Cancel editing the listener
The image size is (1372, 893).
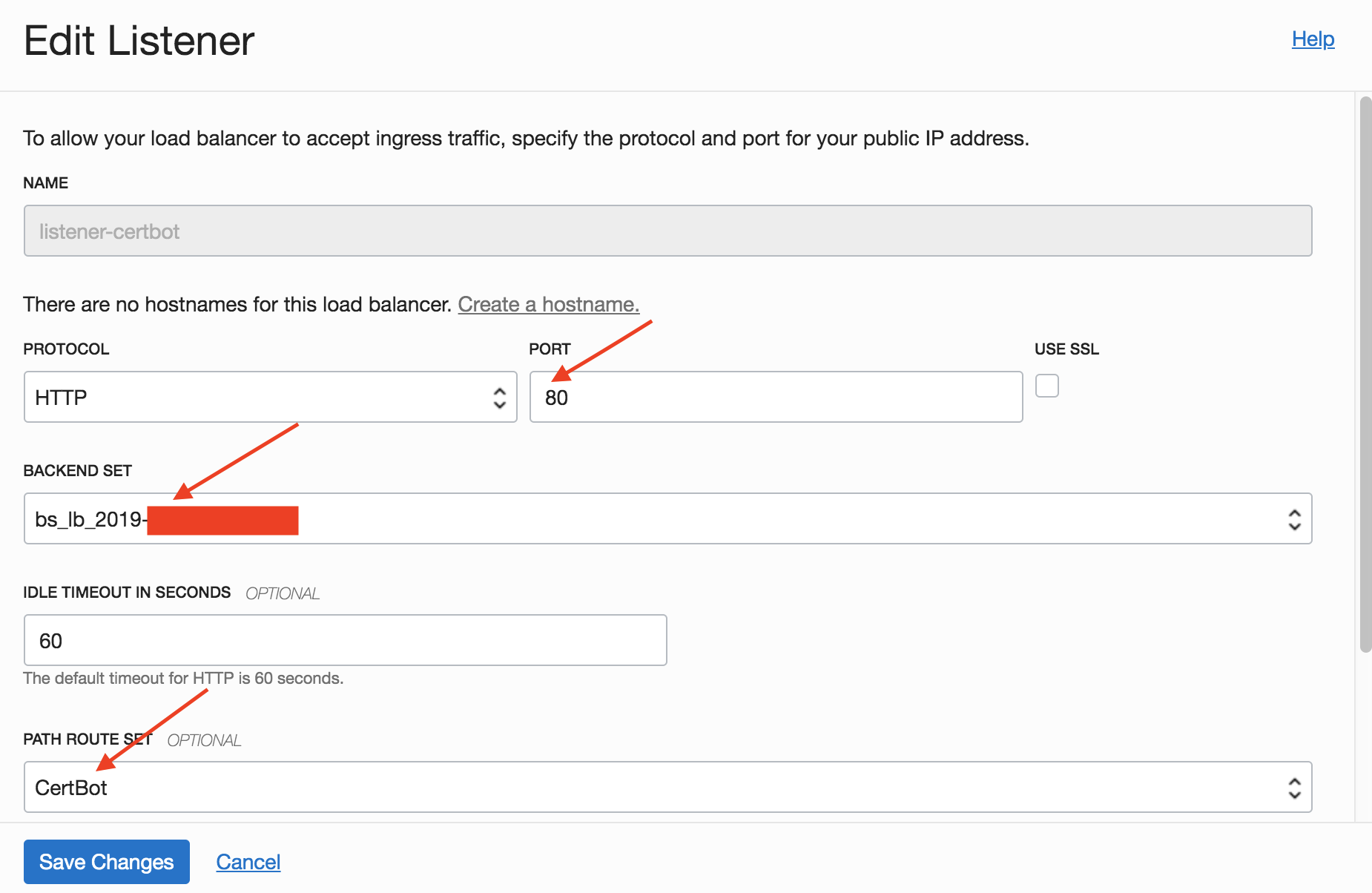point(248,862)
